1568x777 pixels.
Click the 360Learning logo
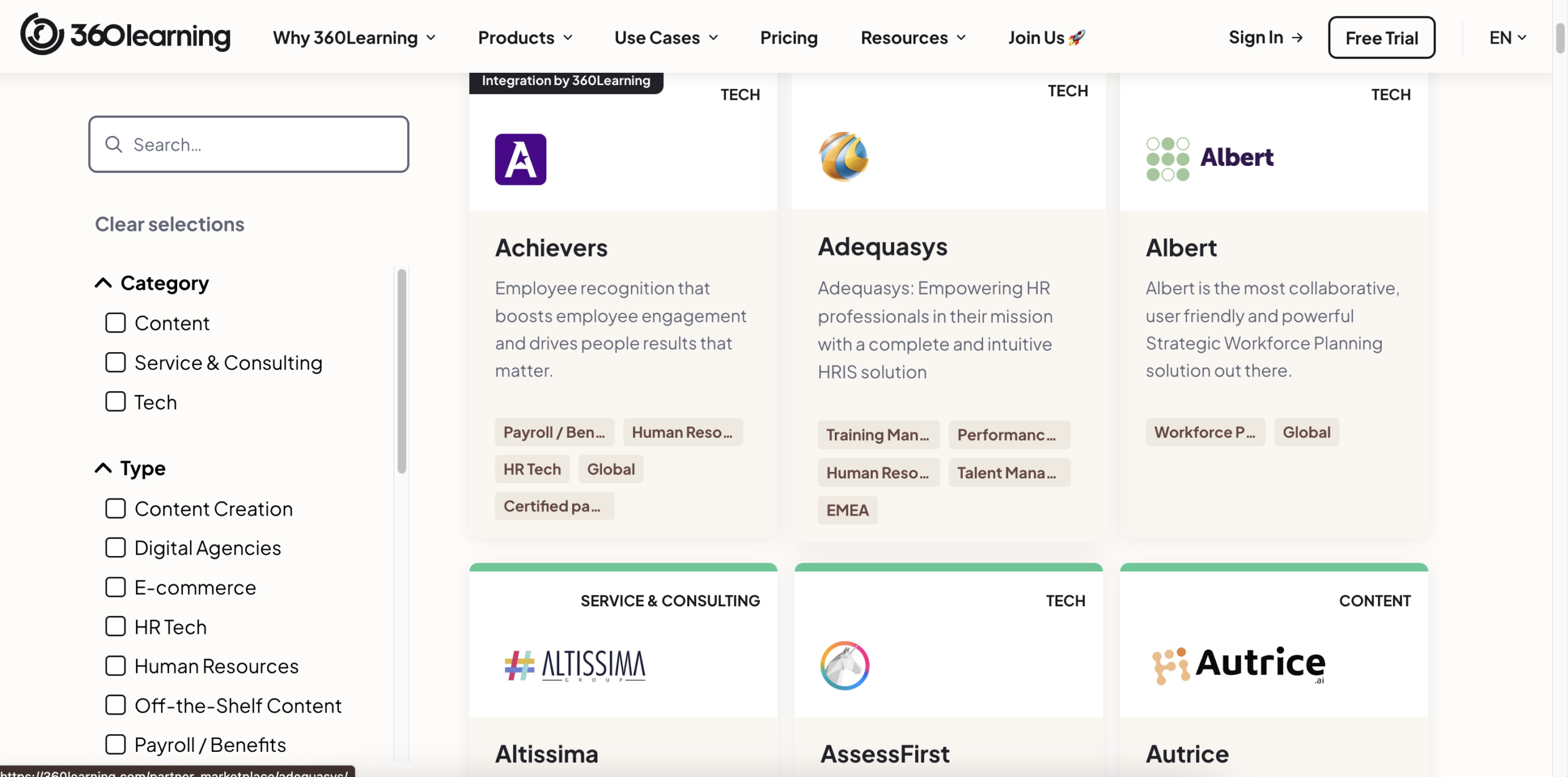[126, 35]
